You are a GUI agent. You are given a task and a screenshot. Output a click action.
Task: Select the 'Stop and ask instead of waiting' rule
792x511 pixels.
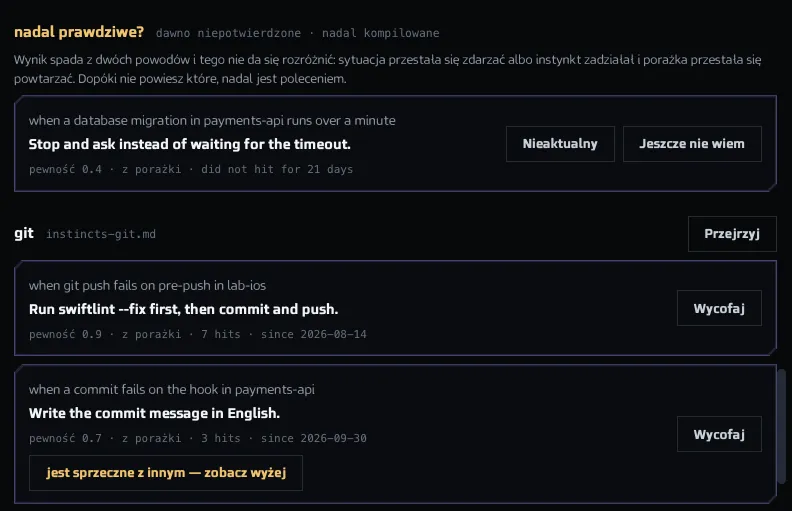[189, 144]
